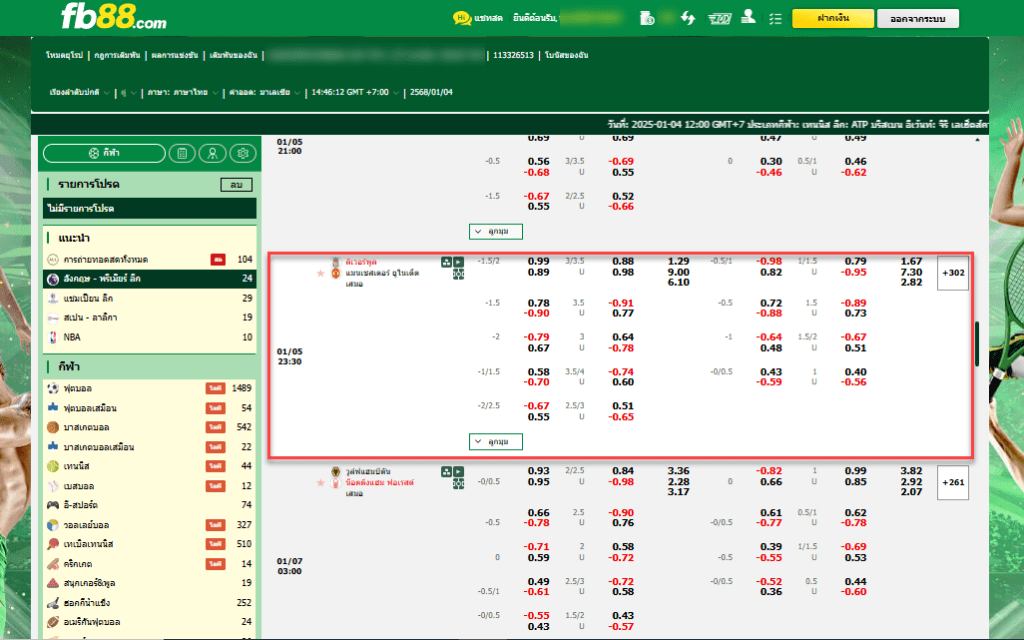Select Liverpool 1X2 odds 1.29
This screenshot has height=640, width=1024.
(x=678, y=262)
